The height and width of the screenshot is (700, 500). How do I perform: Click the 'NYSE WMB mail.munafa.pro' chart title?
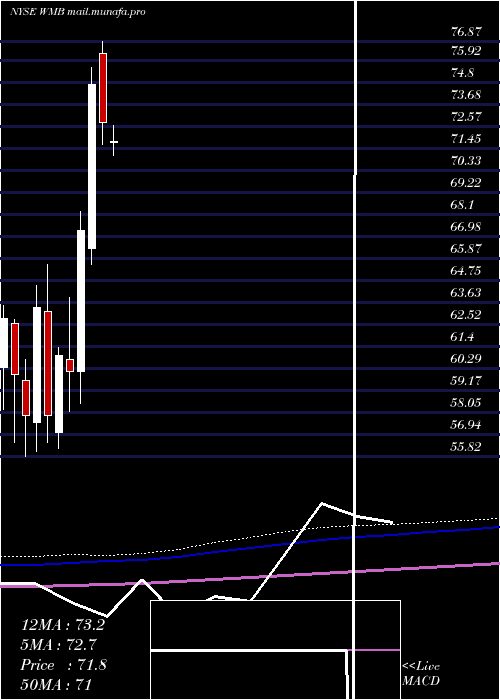[78, 12]
